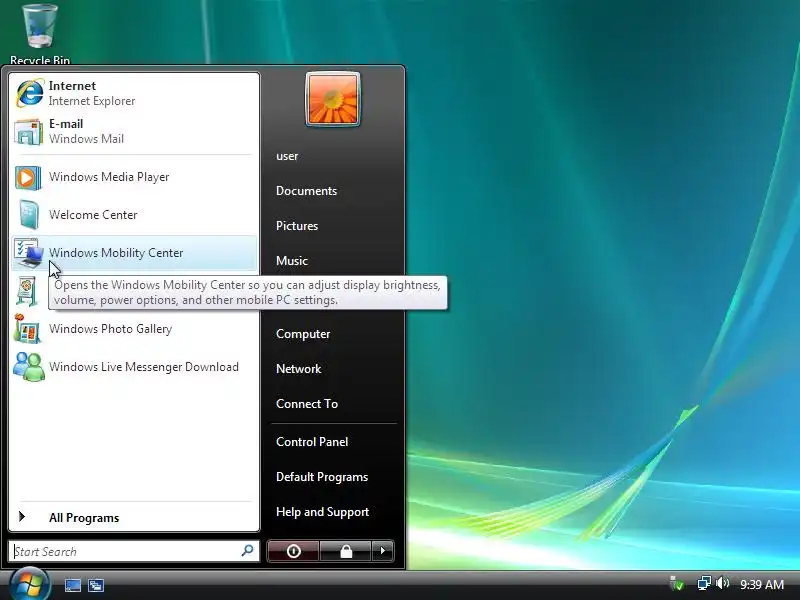800x600 pixels.
Task: Open Windows Photo Gallery label
Action: 110,329
